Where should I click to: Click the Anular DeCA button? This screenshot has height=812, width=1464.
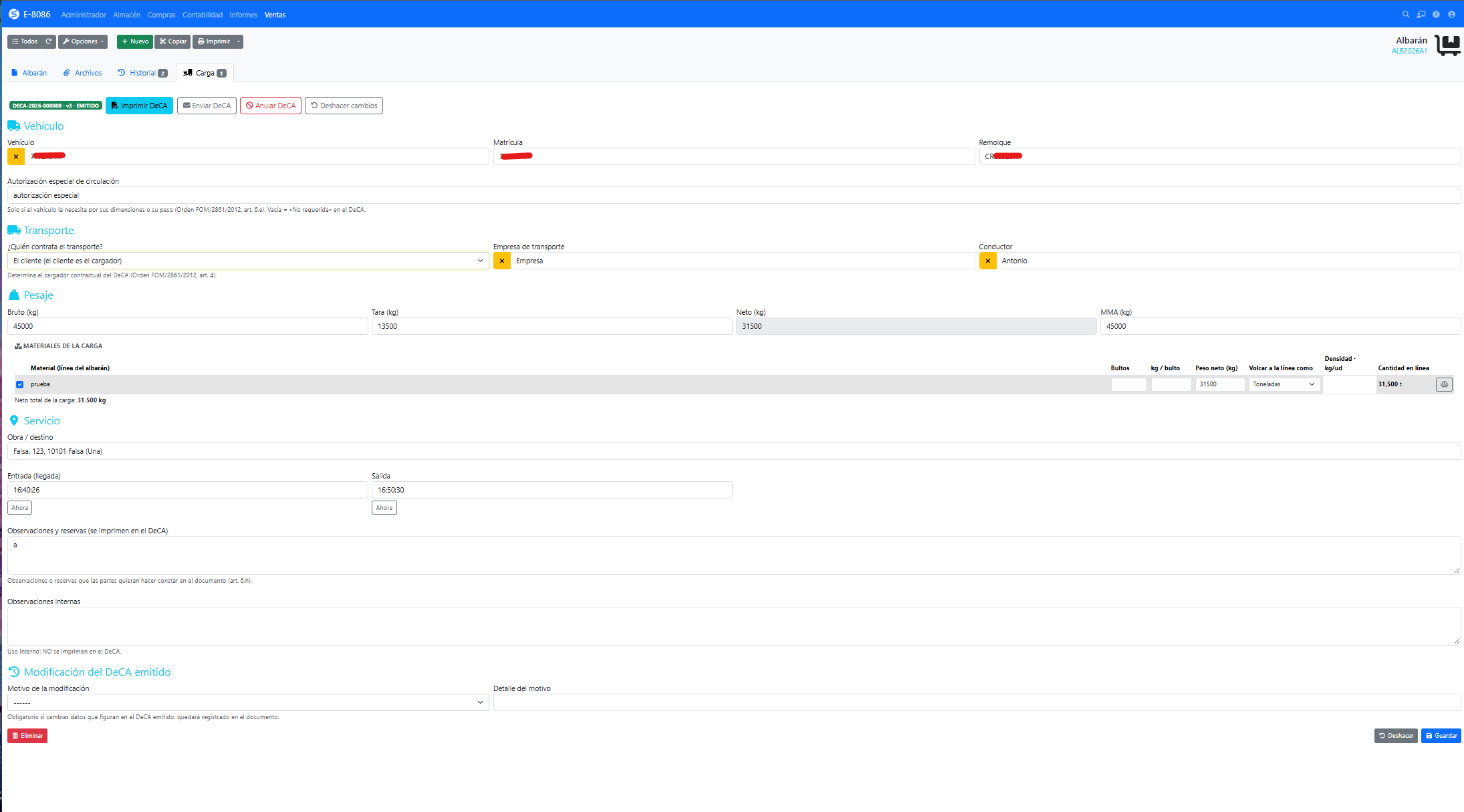point(271,106)
